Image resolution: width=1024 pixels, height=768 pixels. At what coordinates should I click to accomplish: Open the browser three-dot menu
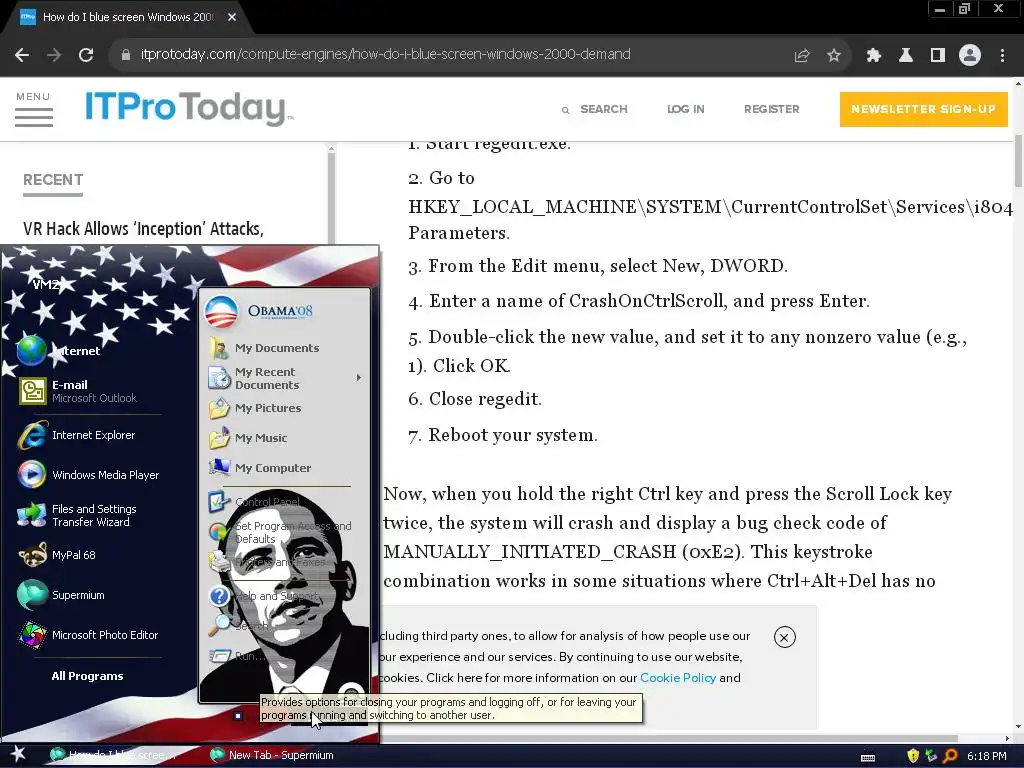point(1002,56)
